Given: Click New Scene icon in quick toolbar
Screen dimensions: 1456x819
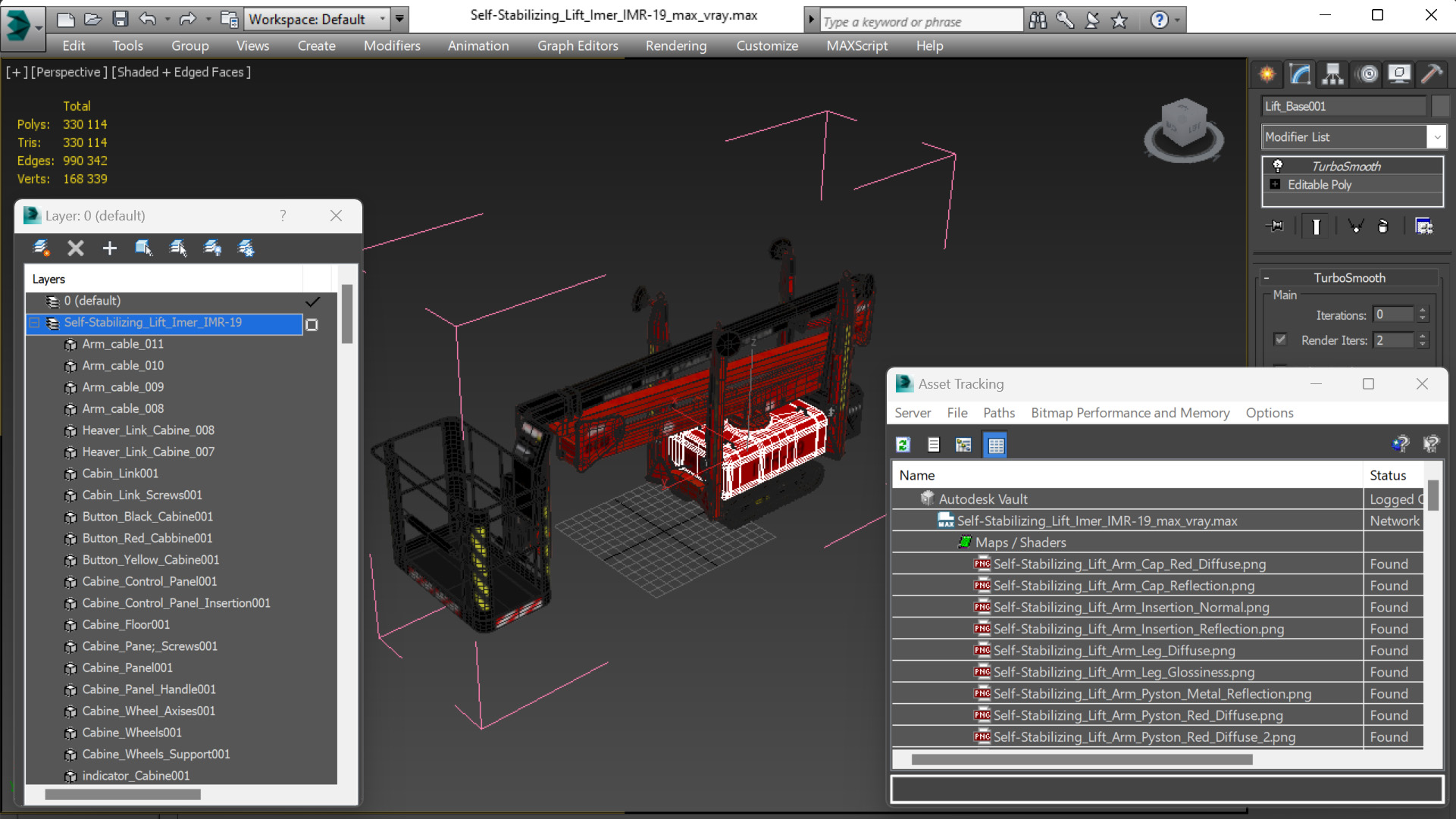Looking at the screenshot, I should pyautogui.click(x=66, y=19).
